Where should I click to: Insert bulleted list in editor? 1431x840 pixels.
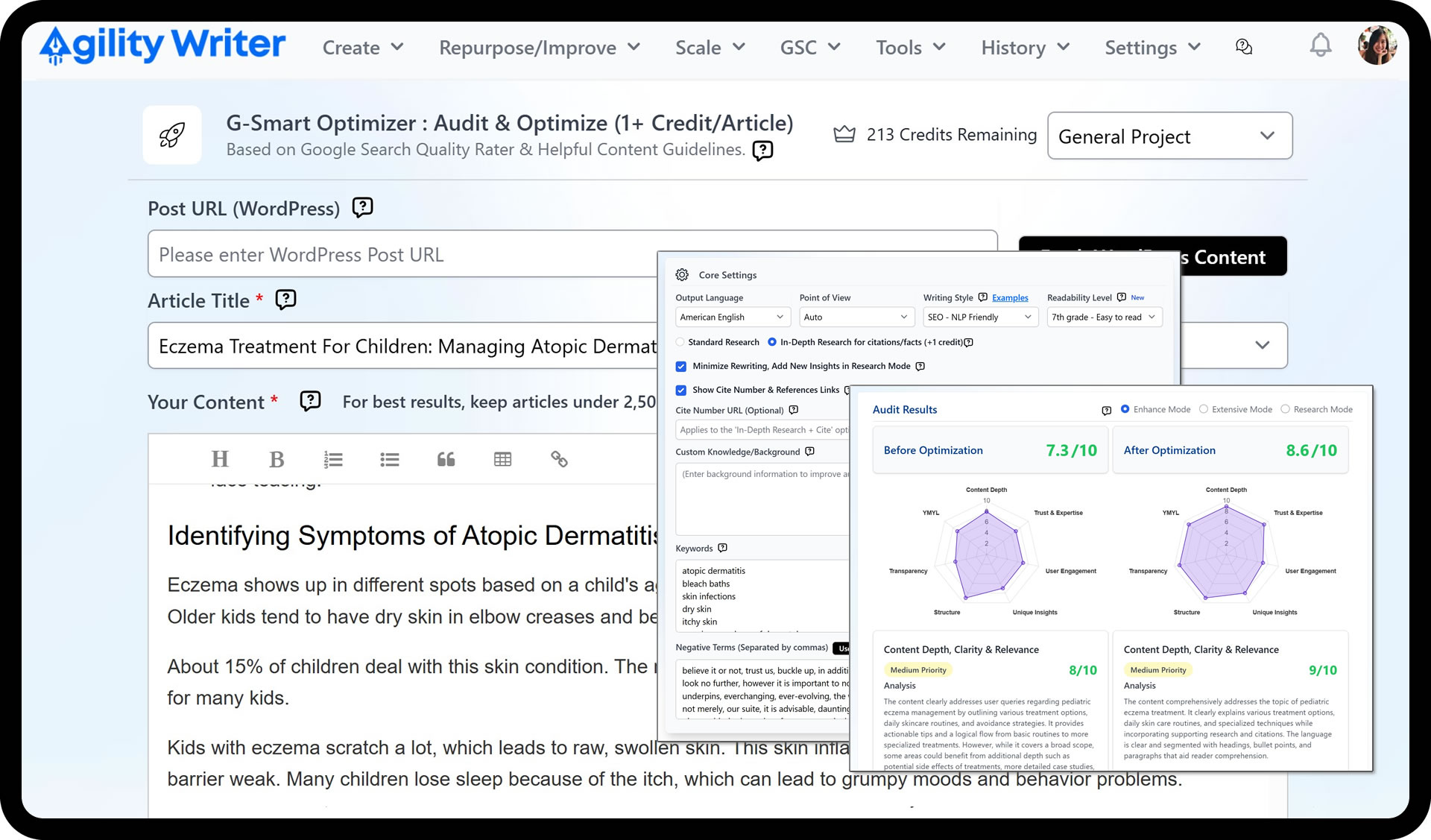pyautogui.click(x=389, y=459)
